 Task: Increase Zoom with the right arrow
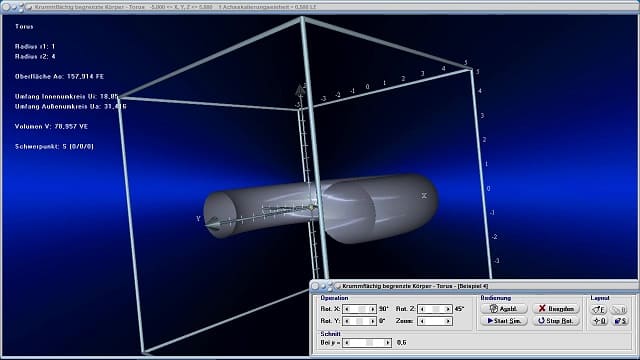point(448,321)
